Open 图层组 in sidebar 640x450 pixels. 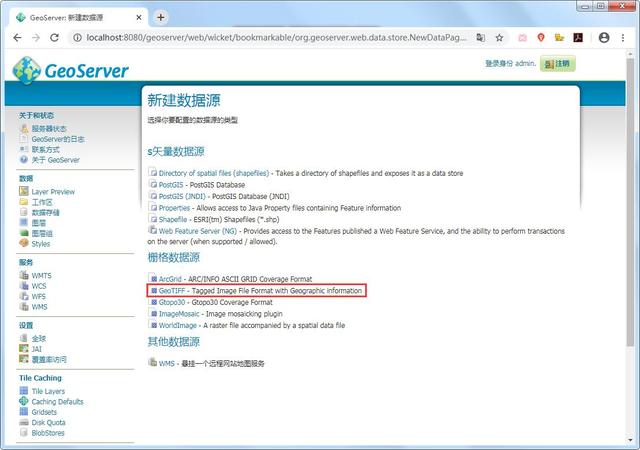click(x=42, y=234)
